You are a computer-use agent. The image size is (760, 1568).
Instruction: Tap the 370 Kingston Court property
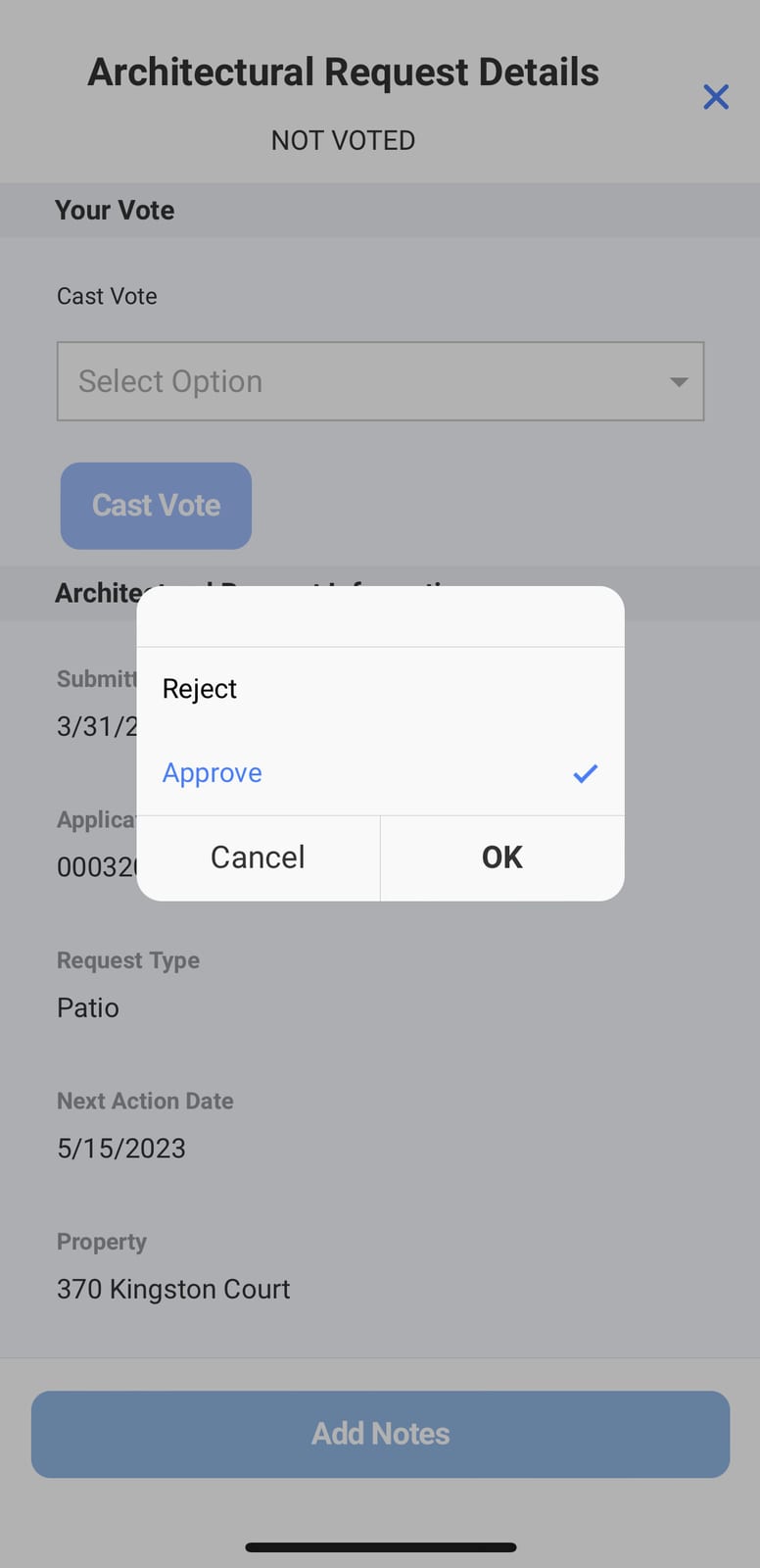(173, 1289)
